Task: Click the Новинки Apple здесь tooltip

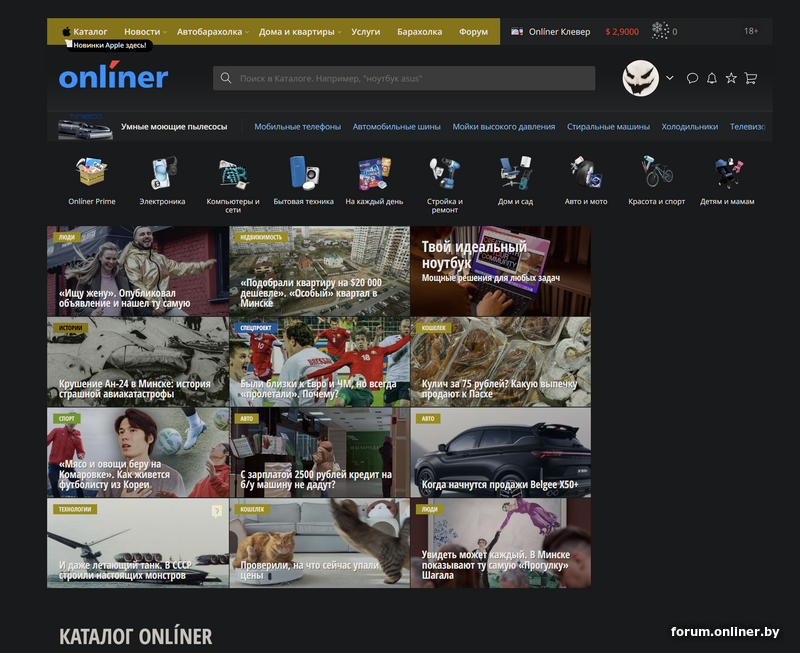Action: [109, 45]
